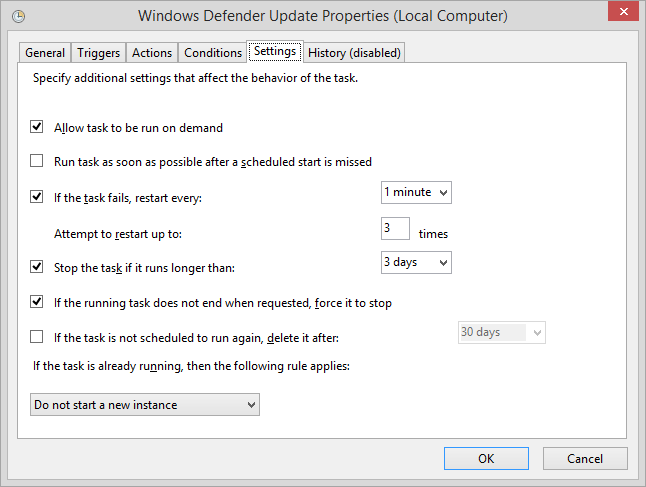Click the Attempt to restart up to label

[x=118, y=234]
